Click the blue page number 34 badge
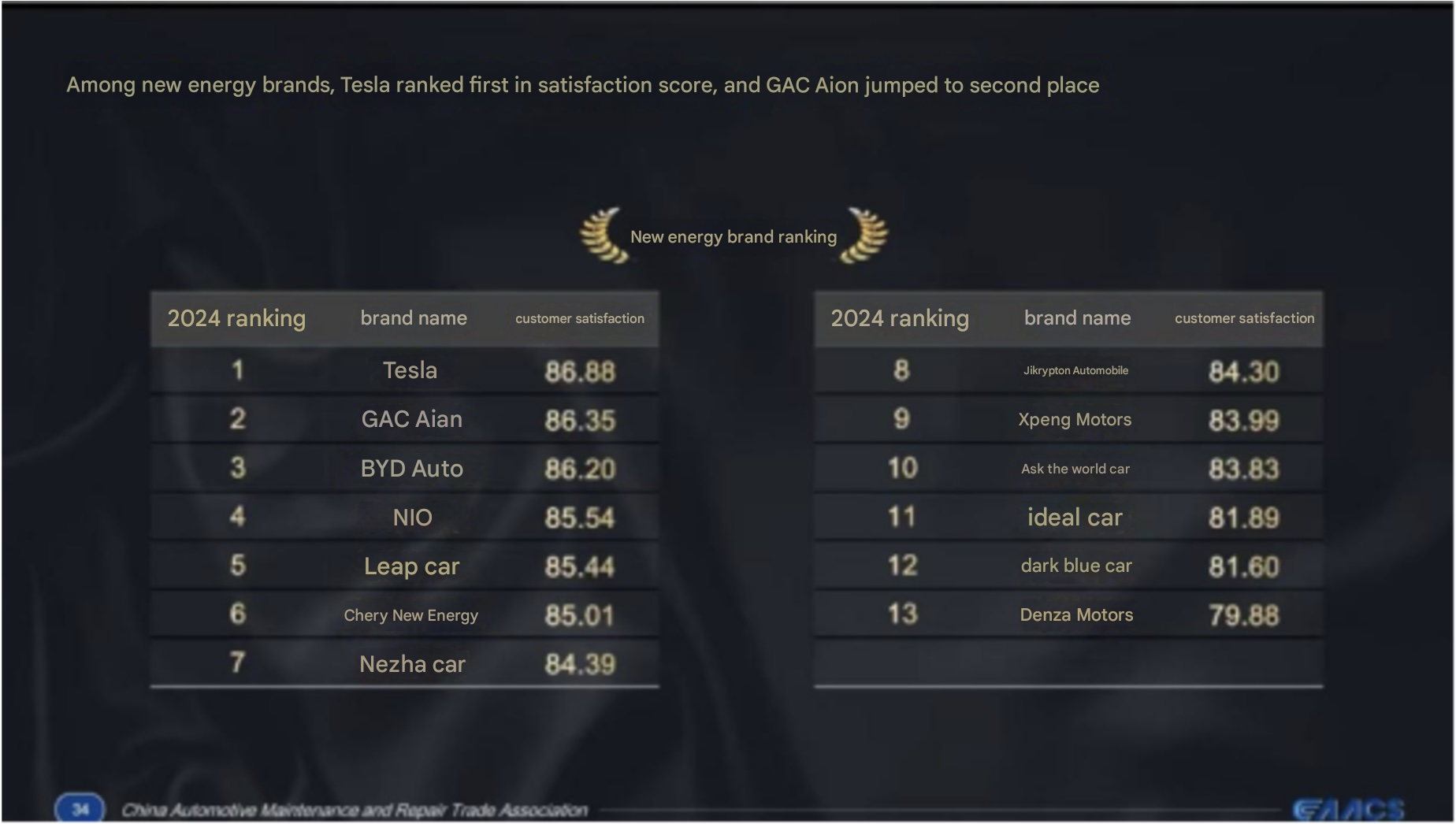 (x=80, y=809)
